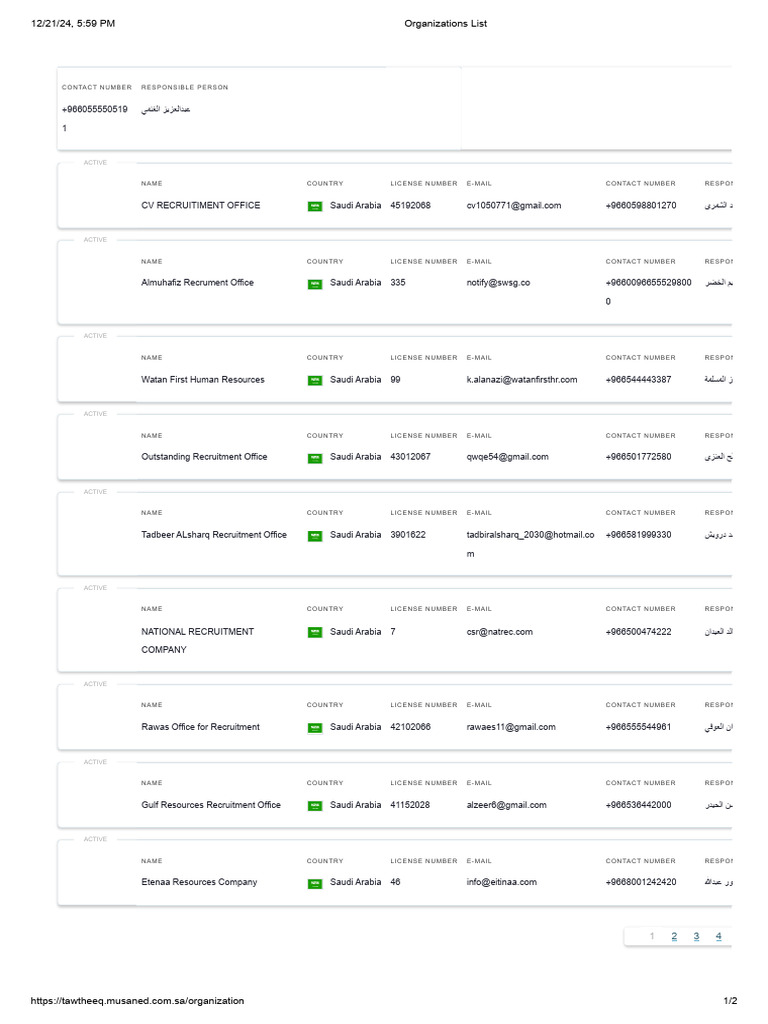Click Watan First Human Resources name
This screenshot has height=1024, width=768.
[203, 380]
